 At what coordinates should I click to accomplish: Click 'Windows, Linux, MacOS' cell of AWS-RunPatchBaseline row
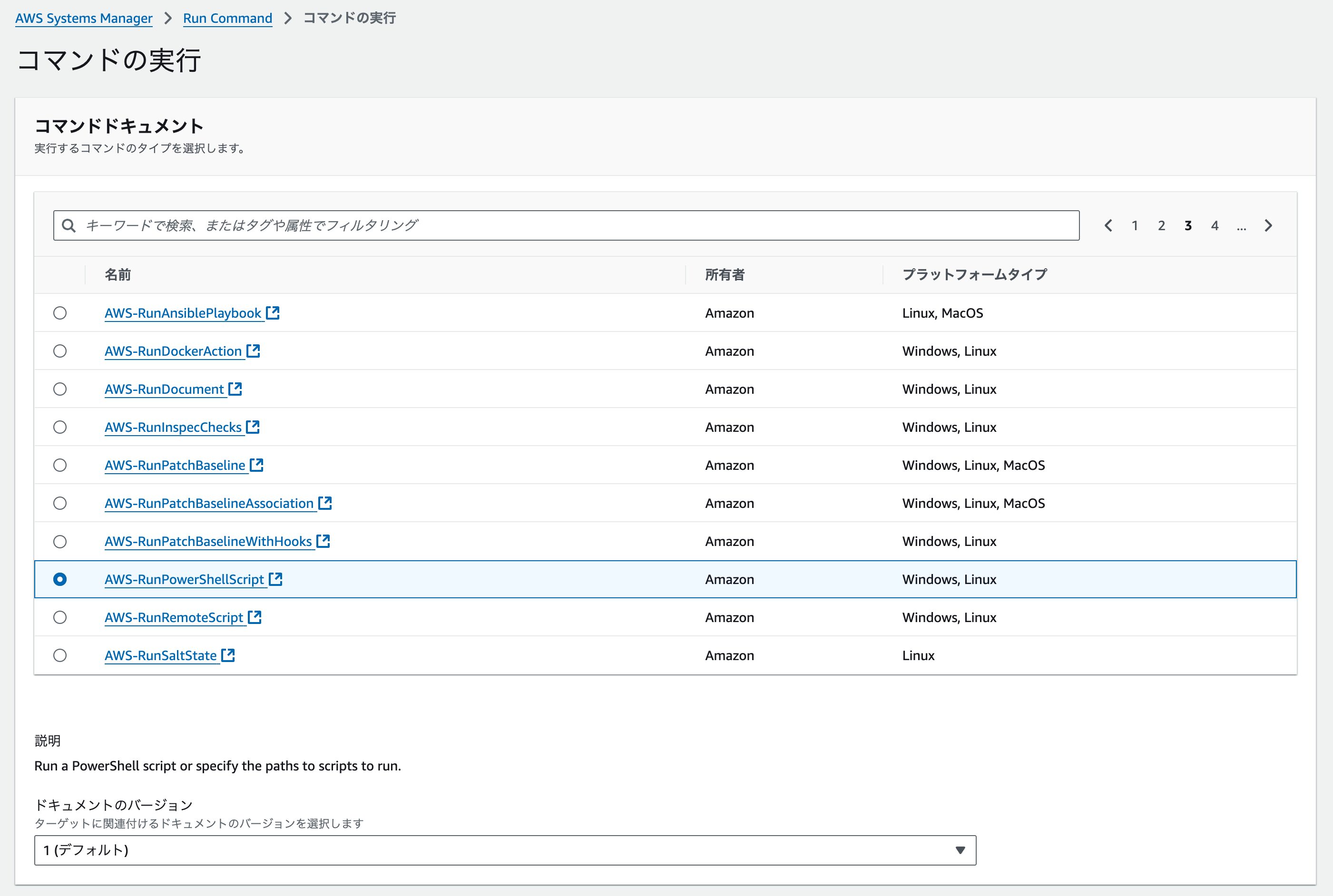coord(973,465)
